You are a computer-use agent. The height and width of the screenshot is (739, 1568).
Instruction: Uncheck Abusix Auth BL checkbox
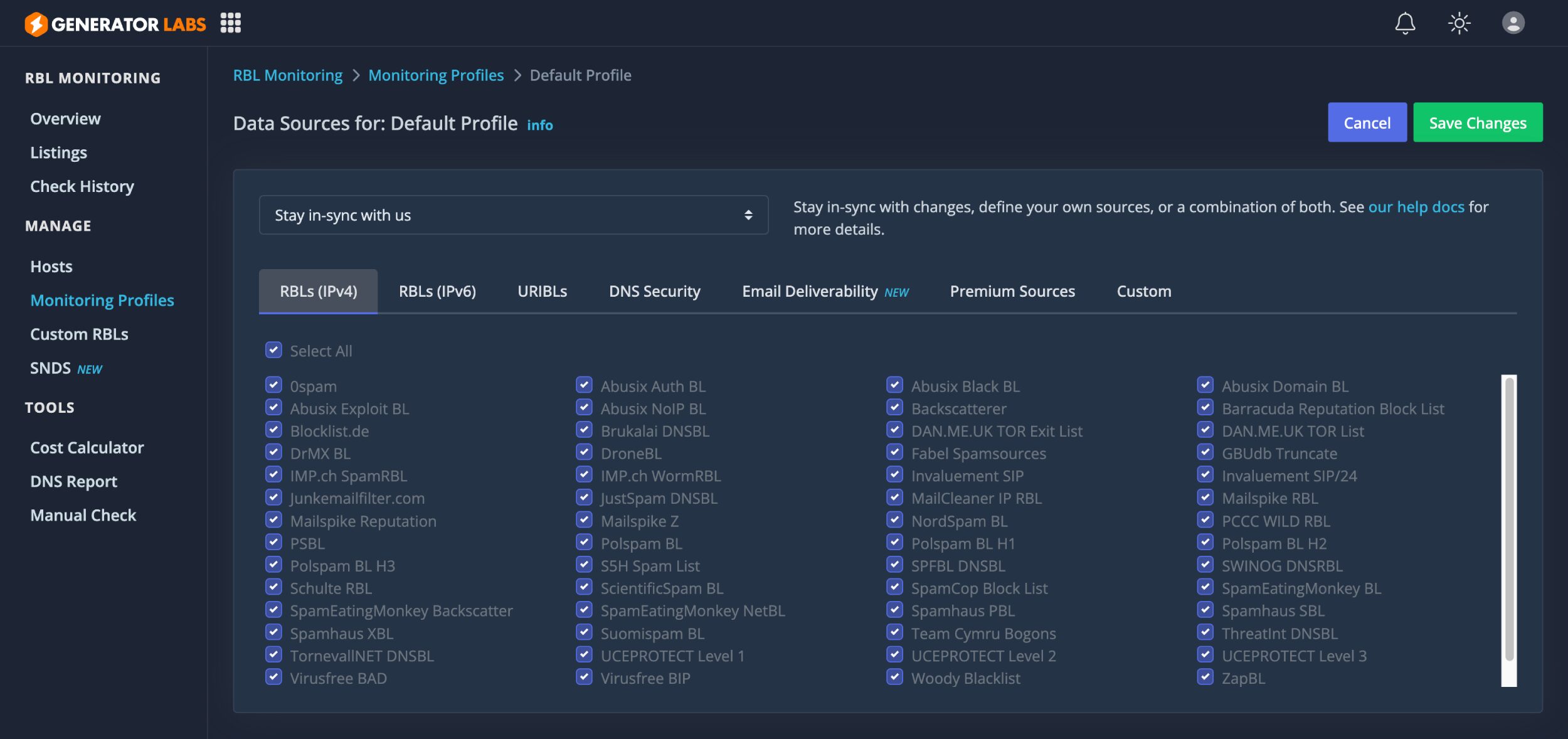(584, 385)
